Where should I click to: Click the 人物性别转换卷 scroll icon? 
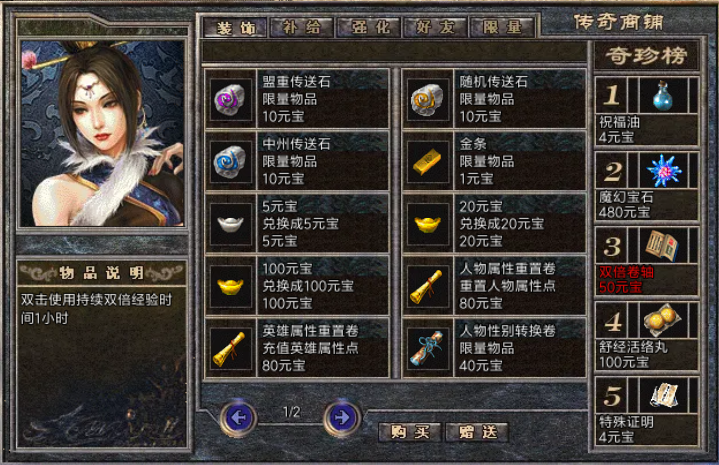[x=427, y=349]
